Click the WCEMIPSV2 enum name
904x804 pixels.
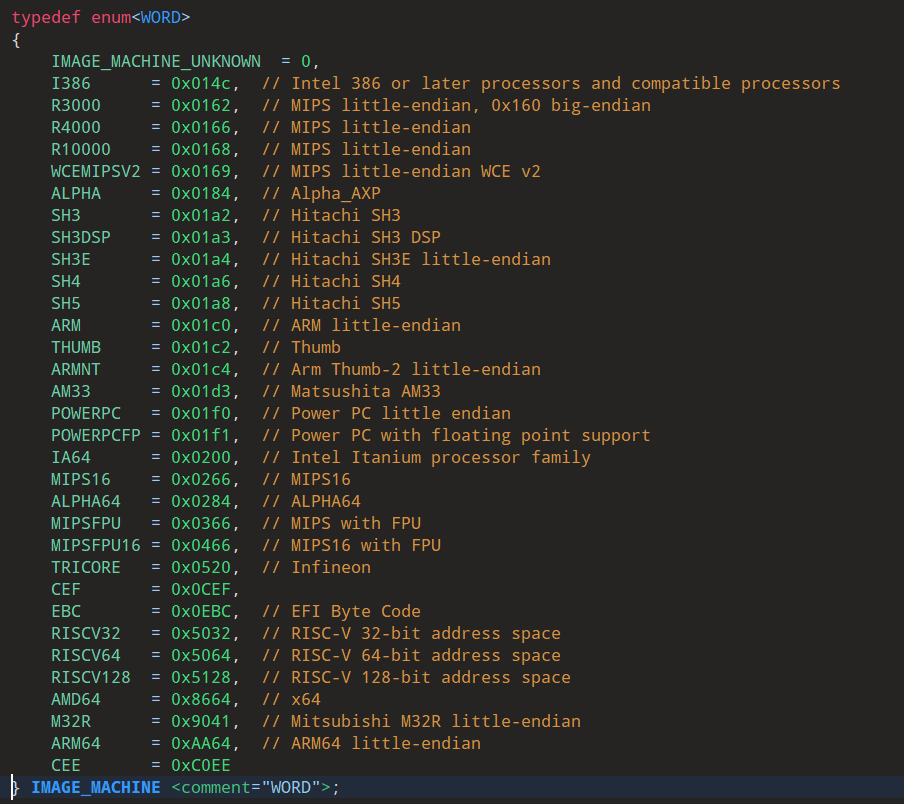(x=96, y=171)
